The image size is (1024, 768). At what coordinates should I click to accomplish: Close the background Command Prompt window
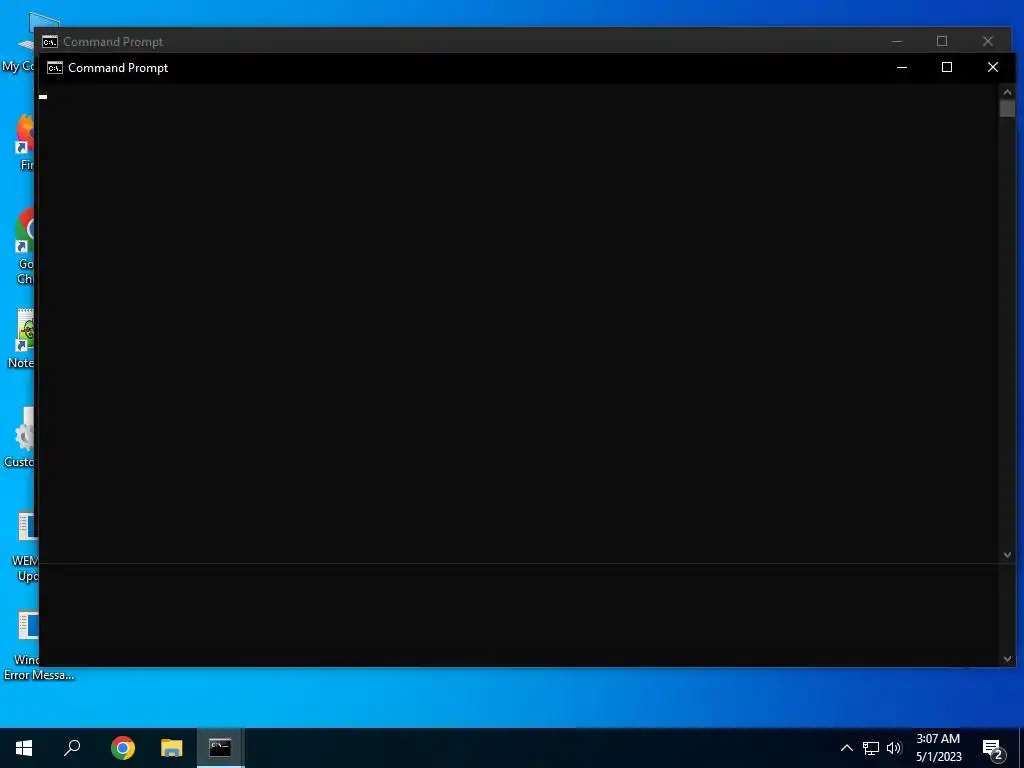[987, 41]
